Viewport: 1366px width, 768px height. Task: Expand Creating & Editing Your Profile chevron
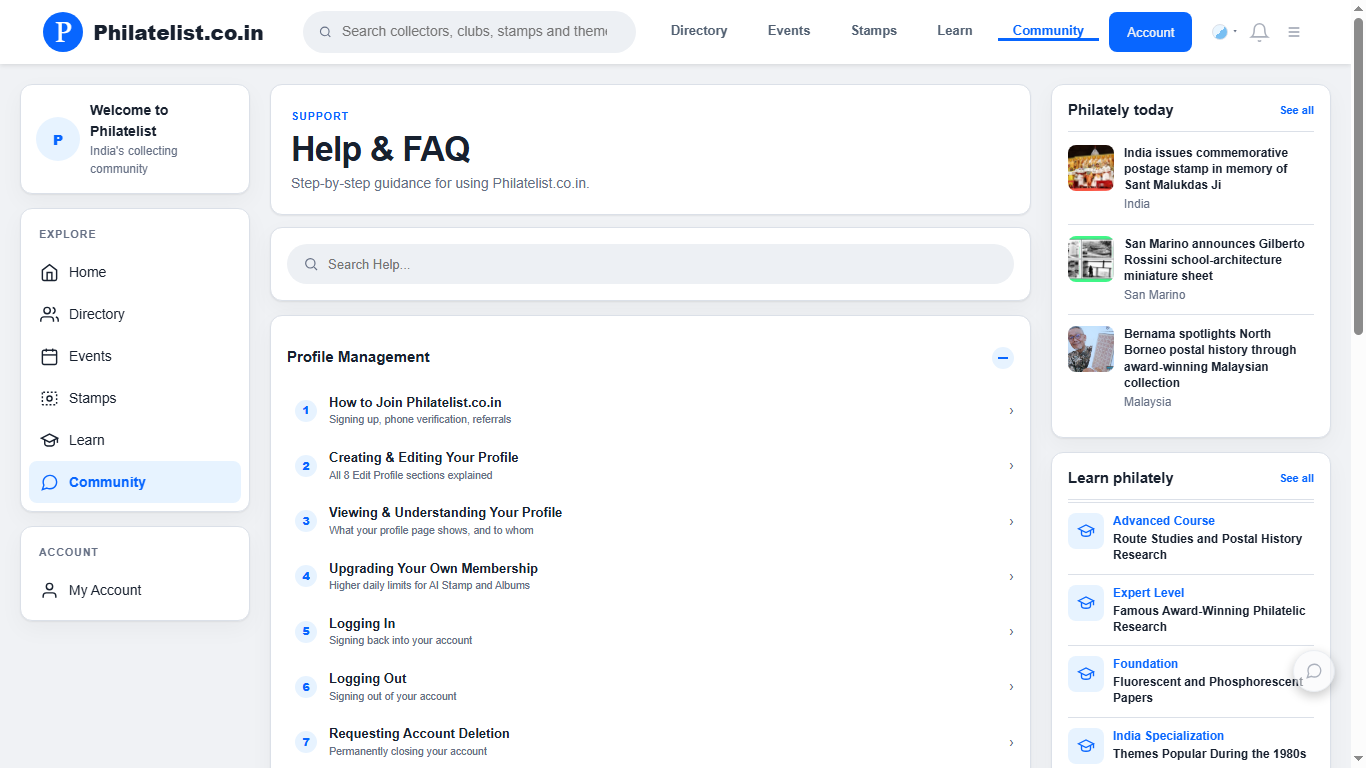click(1011, 466)
